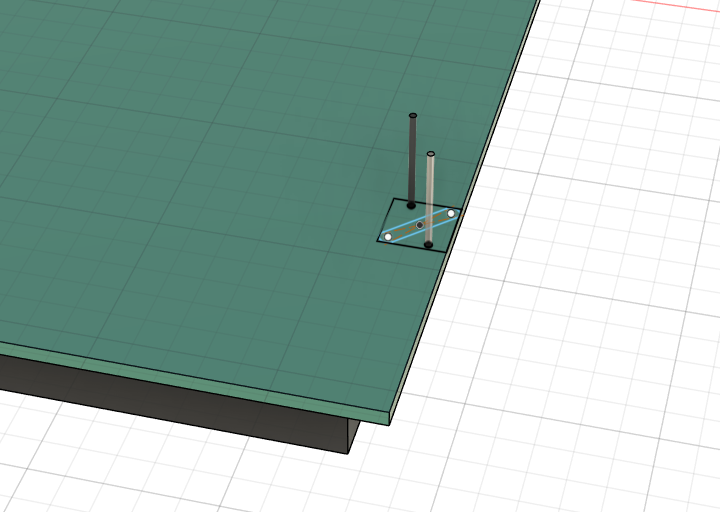Click the left white sketch point

click(x=388, y=237)
